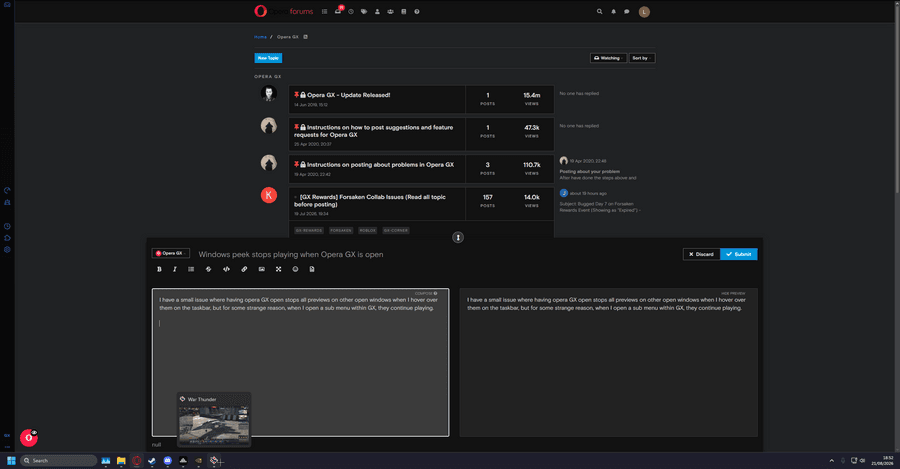Click the taskbar Search box

point(59,460)
